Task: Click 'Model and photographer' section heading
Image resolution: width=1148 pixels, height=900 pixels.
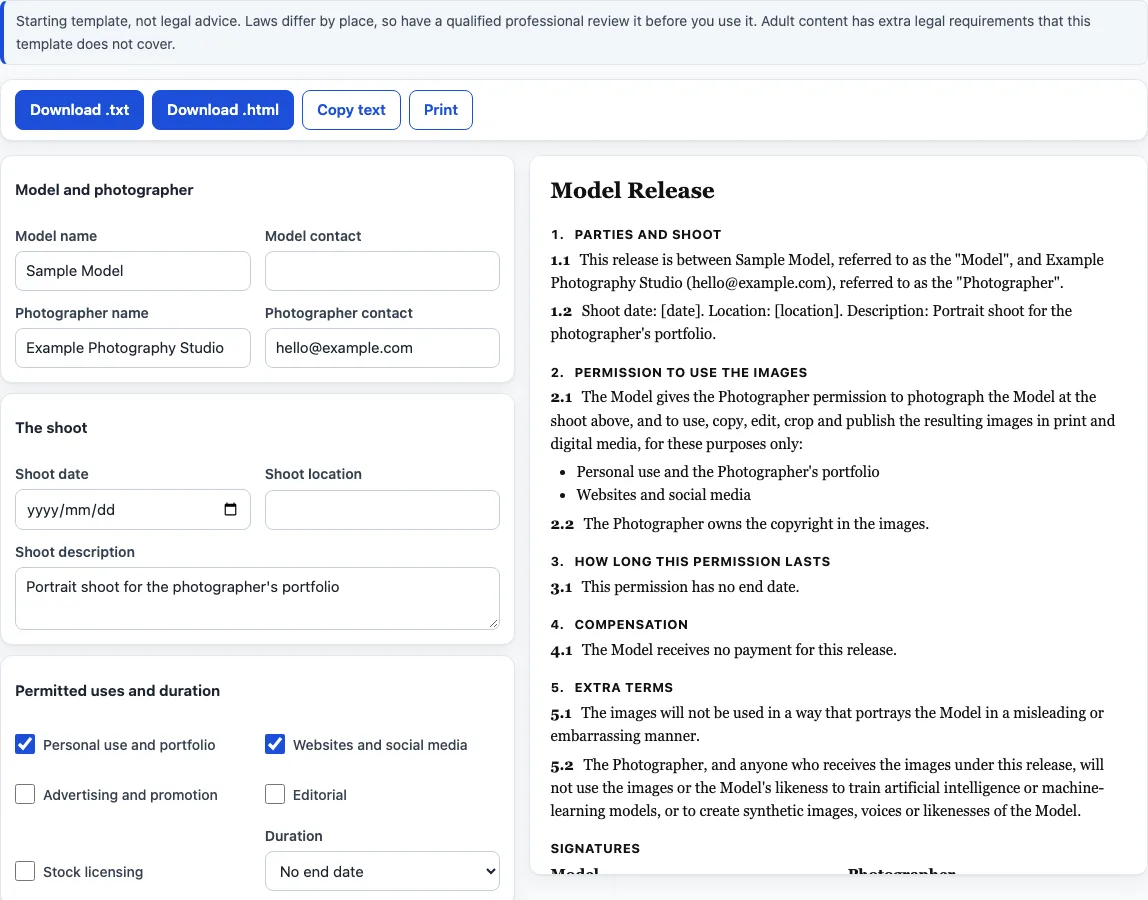Action: coord(104,190)
